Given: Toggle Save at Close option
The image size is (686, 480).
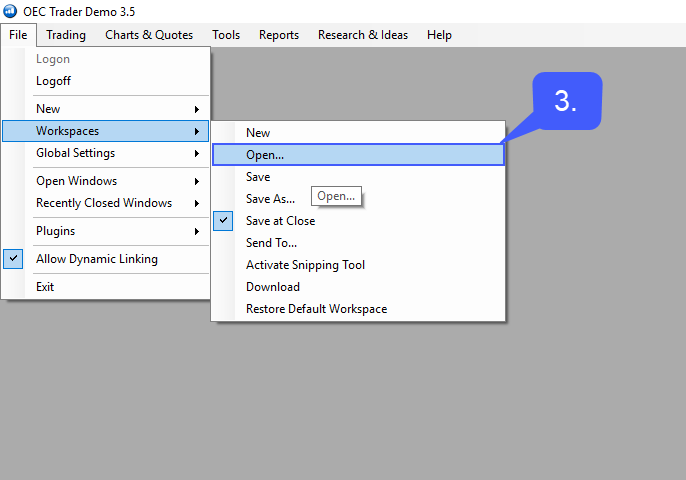Looking at the screenshot, I should (x=358, y=221).
